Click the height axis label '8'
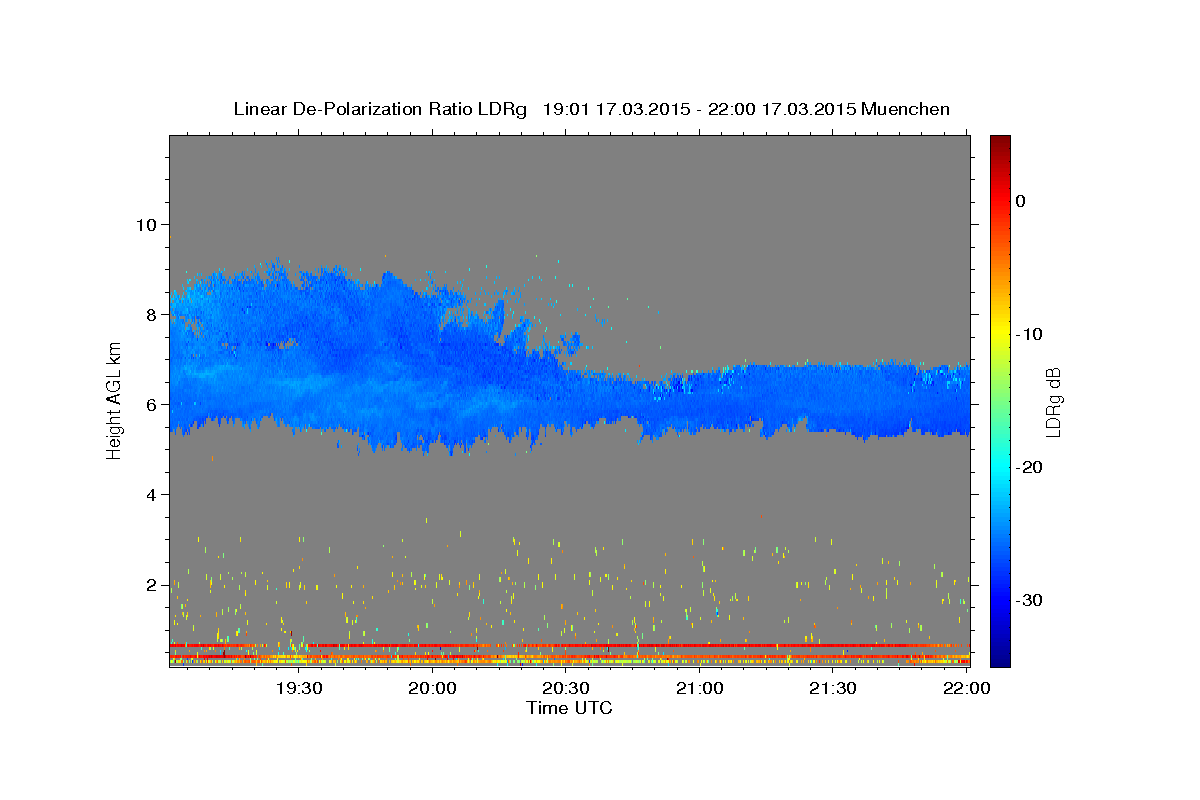Viewport: 1200px width, 800px height. 149,314
